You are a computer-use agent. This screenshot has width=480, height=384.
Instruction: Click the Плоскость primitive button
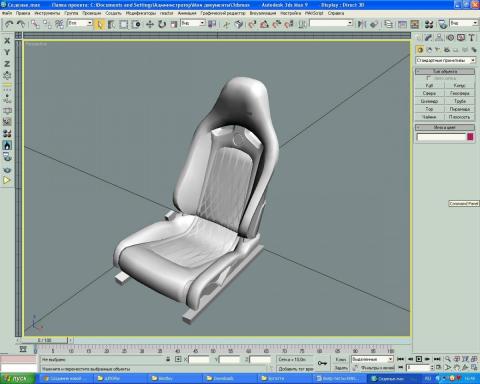(460, 117)
